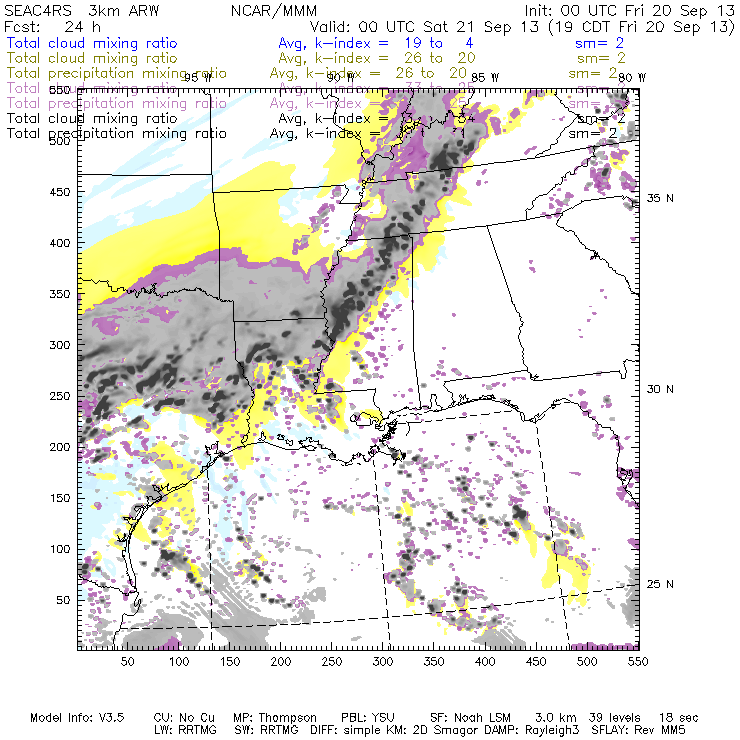
Task: Click the "Init: 00 UTC Fri 20 Sep 13" text
Action: (x=630, y=11)
